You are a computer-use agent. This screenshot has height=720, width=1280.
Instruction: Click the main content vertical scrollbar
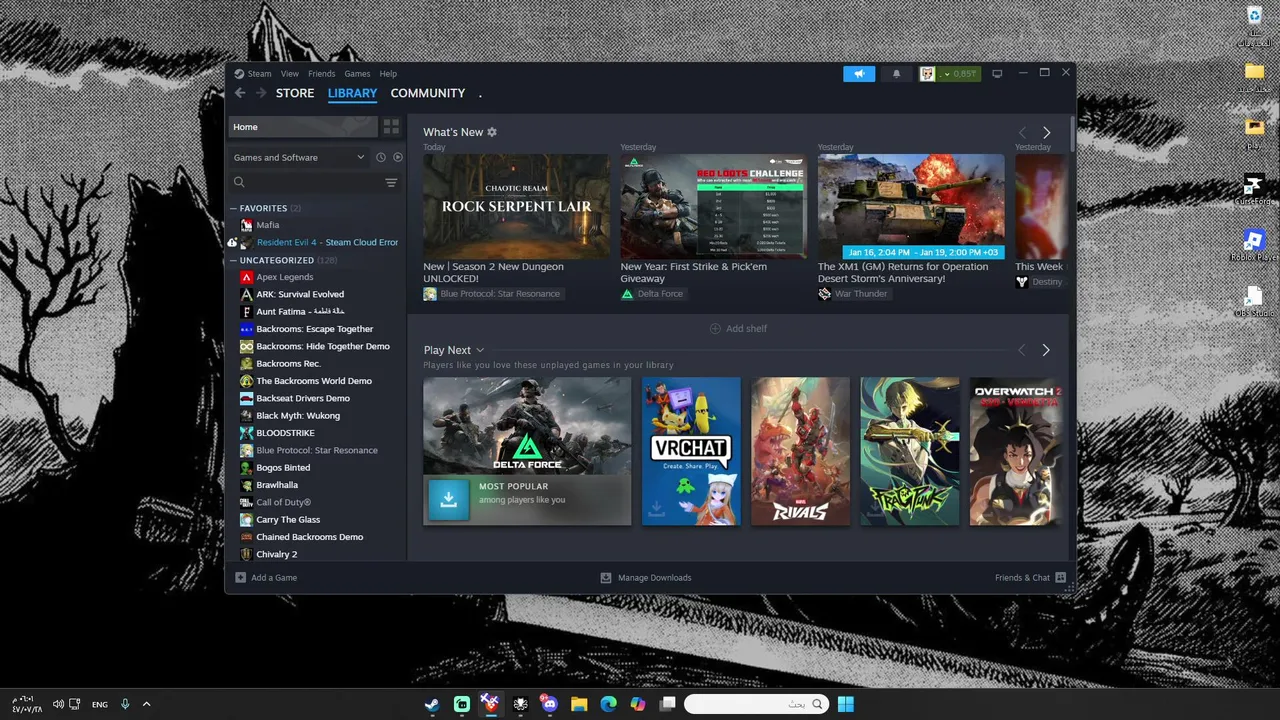(1072, 135)
